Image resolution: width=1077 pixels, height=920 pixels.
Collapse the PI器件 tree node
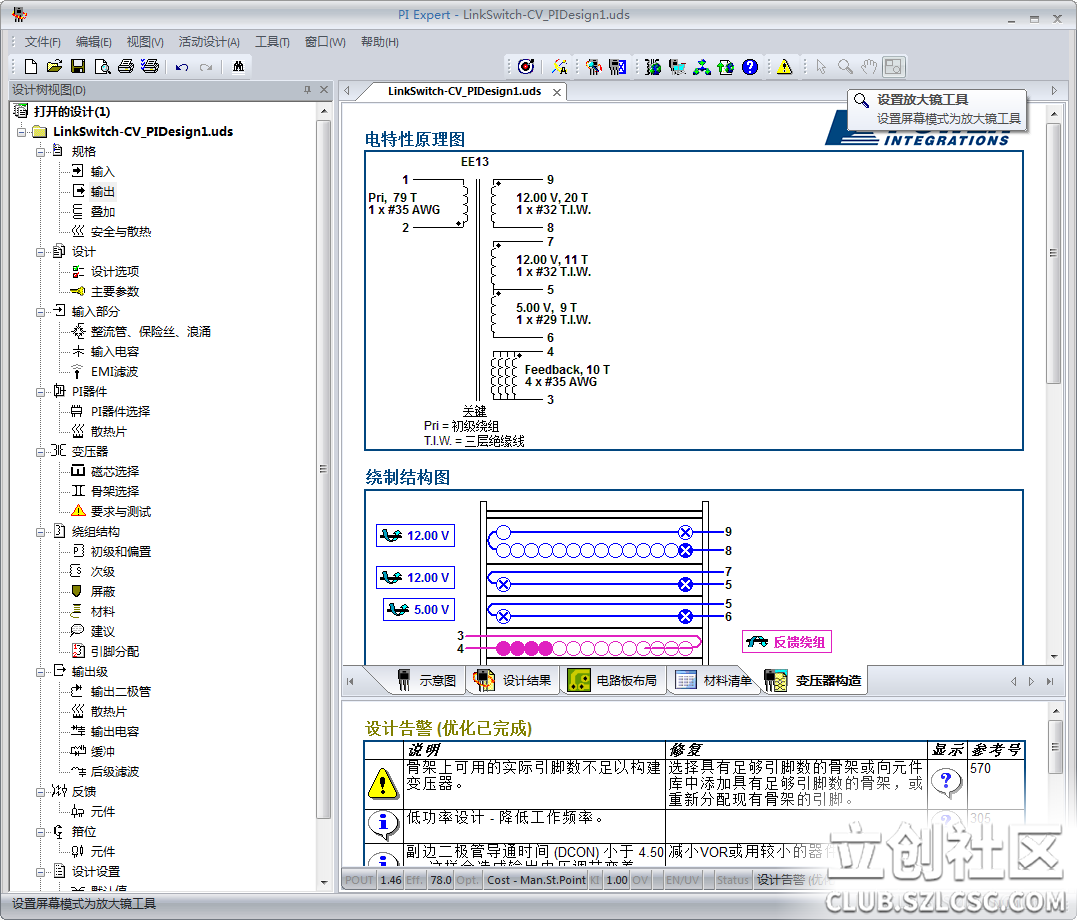[41, 392]
